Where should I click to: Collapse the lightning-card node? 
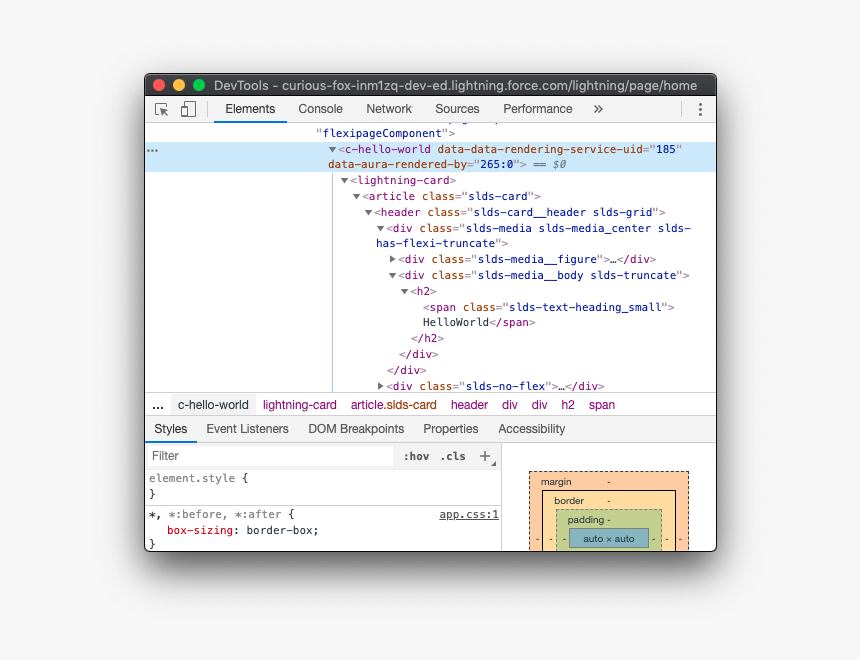pos(345,181)
